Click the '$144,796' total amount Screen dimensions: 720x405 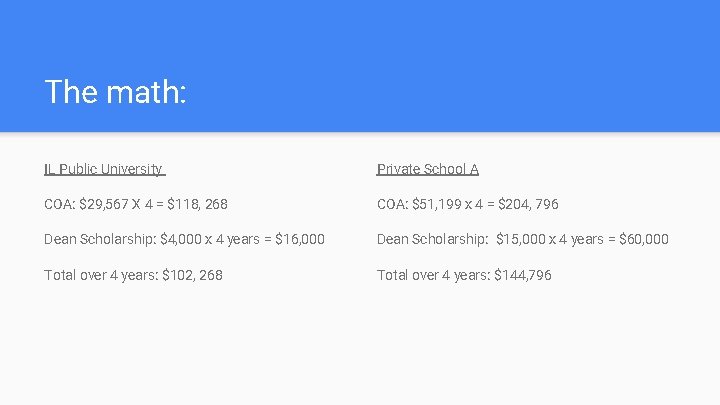coord(523,275)
